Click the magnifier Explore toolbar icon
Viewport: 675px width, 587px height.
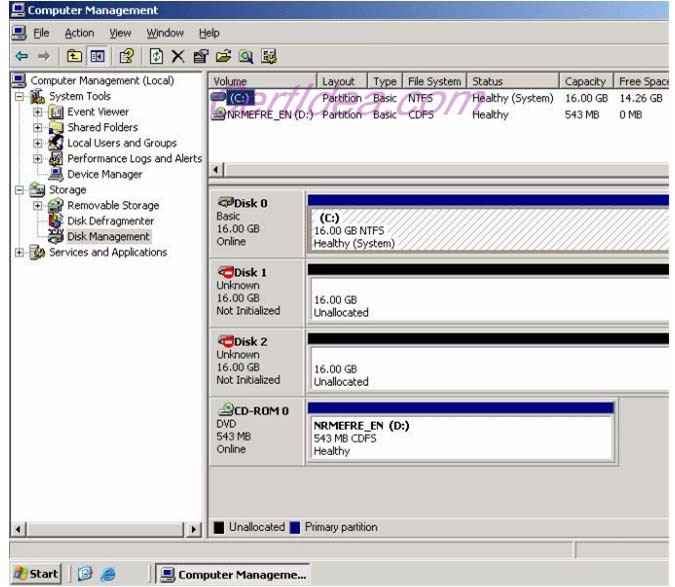246,56
